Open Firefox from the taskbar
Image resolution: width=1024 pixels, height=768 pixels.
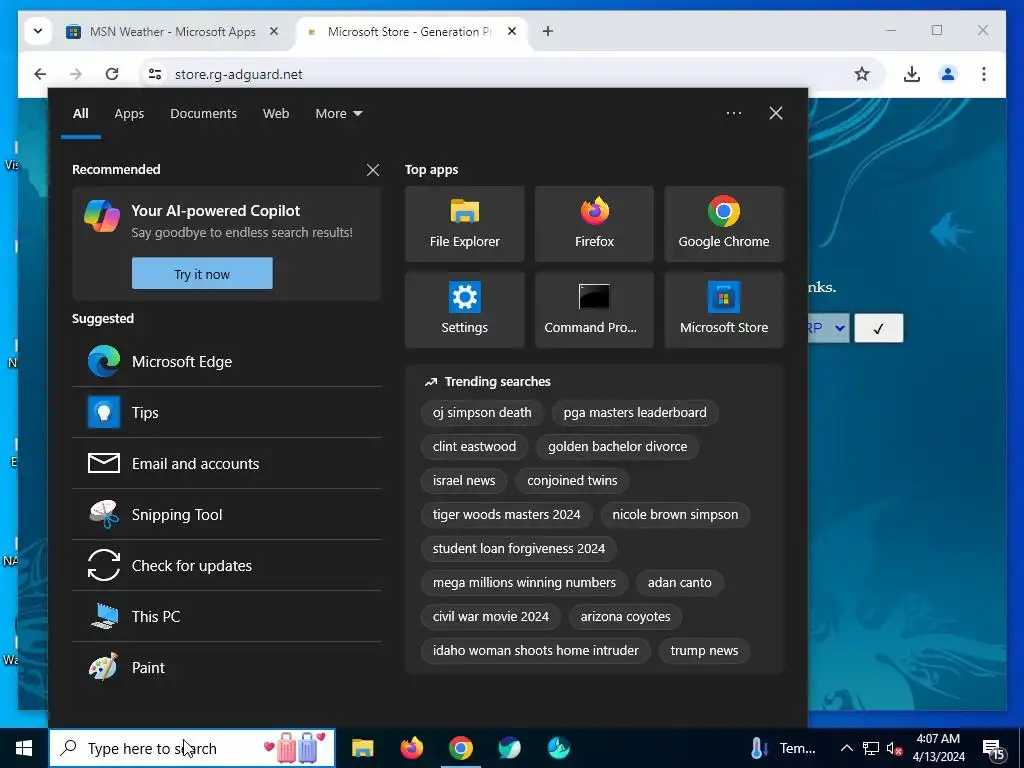[x=411, y=748]
